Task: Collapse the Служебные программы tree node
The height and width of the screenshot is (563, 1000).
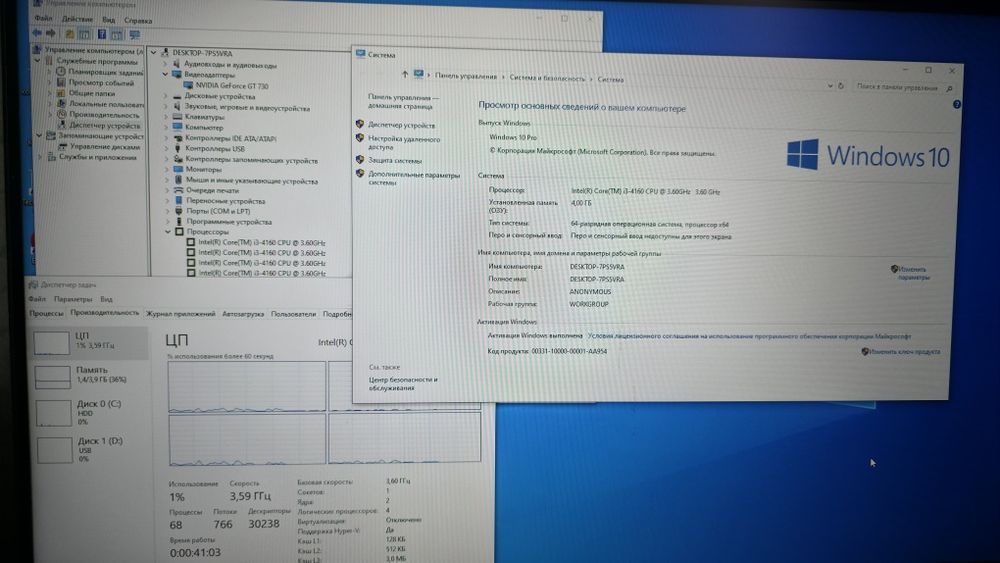Action: pos(38,61)
